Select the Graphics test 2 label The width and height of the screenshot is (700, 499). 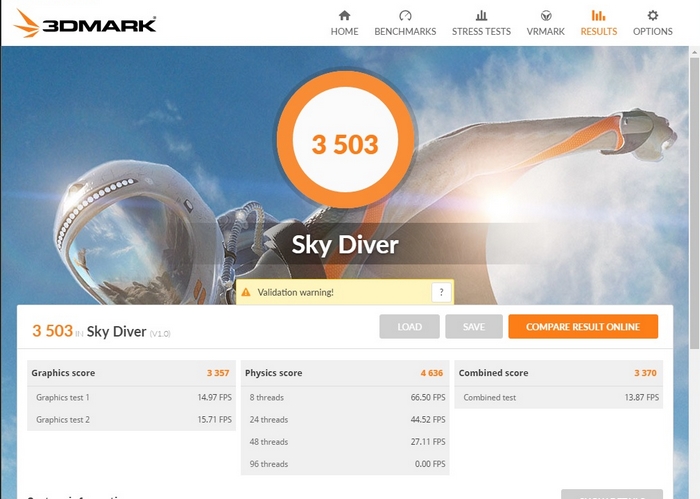coord(63,420)
